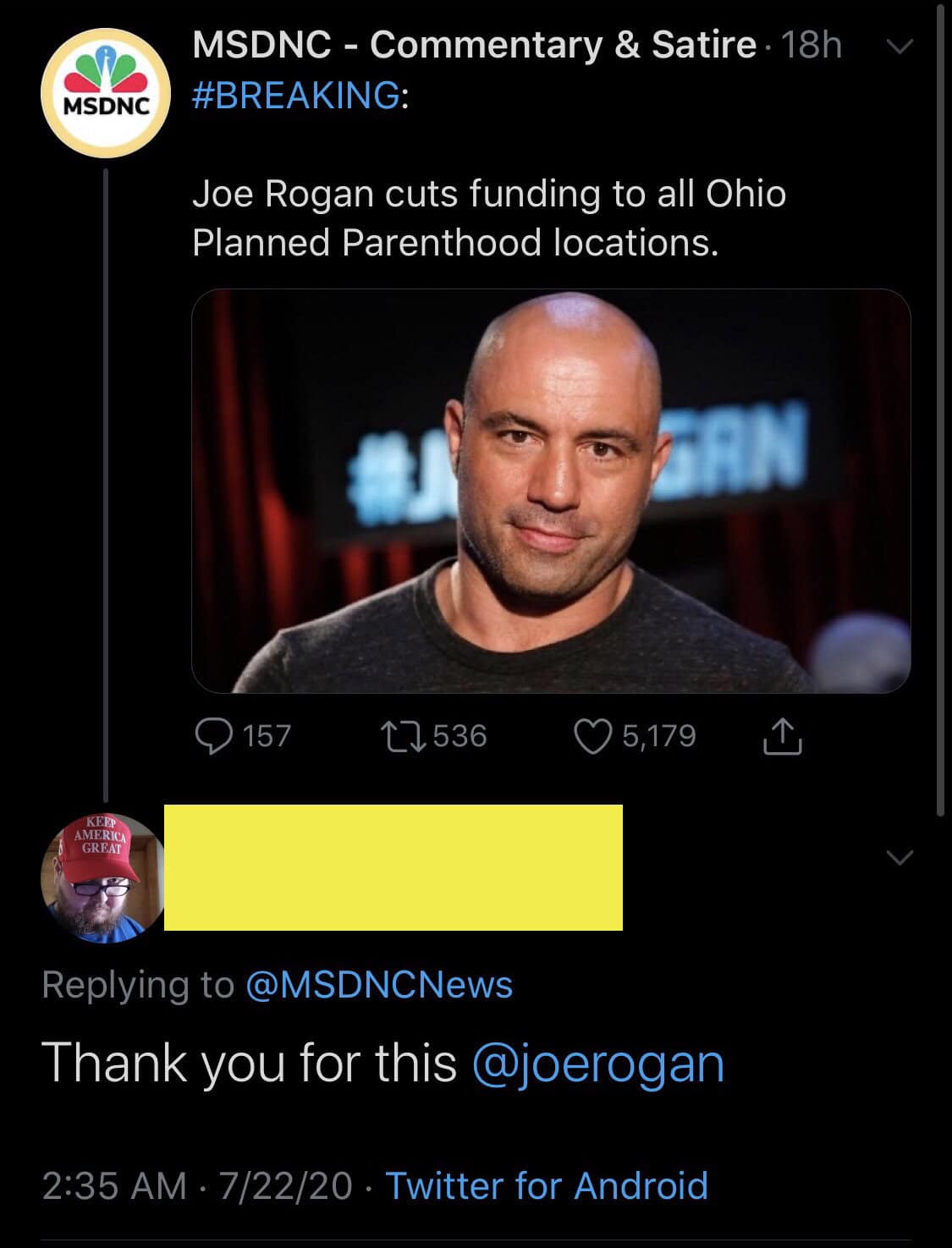Click the vertical scrollbar on the right
Screen dimensions: 952x1248
[941, 406]
